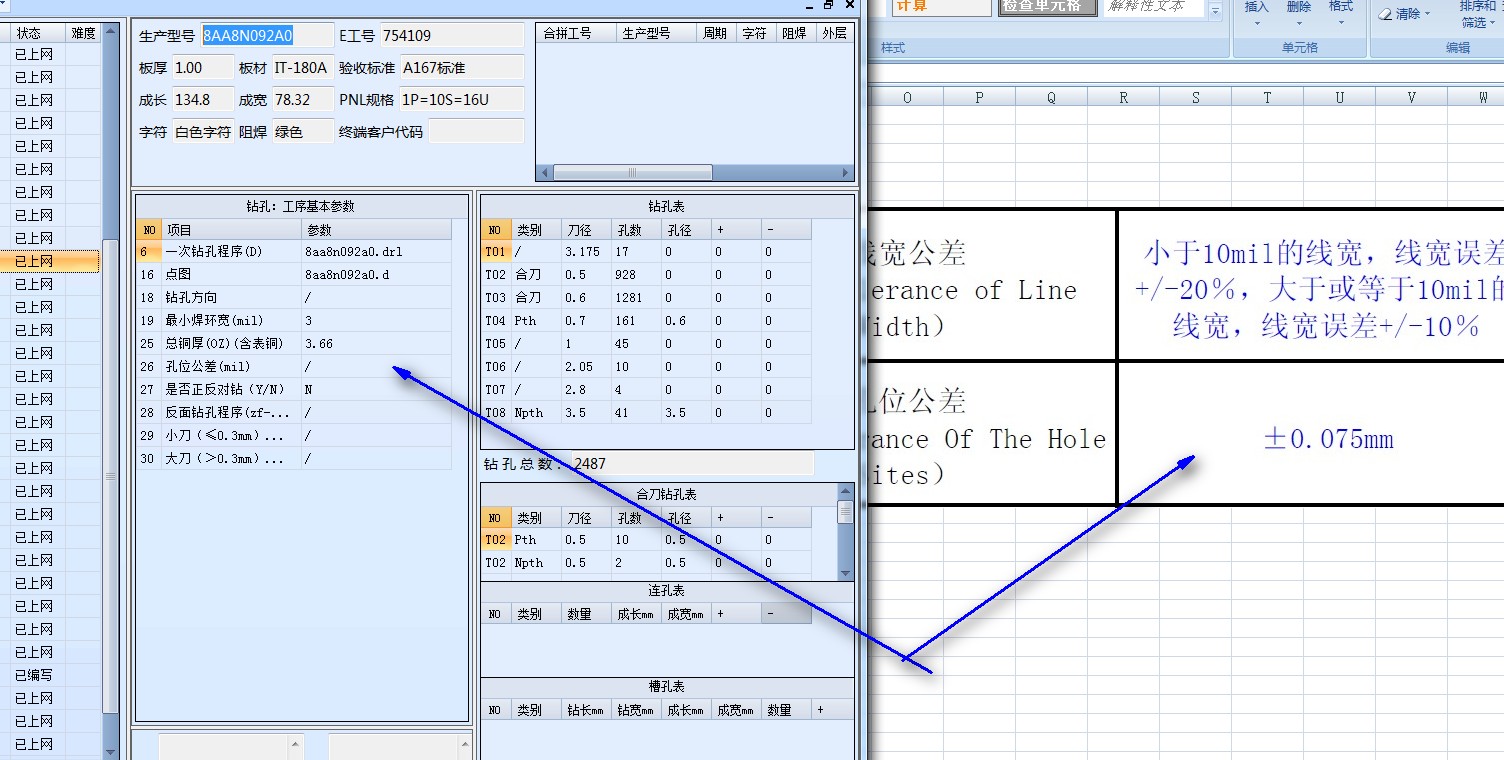The height and width of the screenshot is (760, 1504).
Task: Restore the inner window using the restore button
Action: [828, 5]
